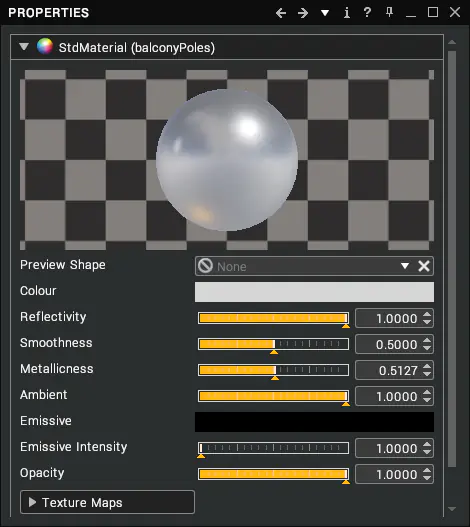470x527 pixels.
Task: Click the StdMaterial colour sphere icon
Action: point(45,46)
